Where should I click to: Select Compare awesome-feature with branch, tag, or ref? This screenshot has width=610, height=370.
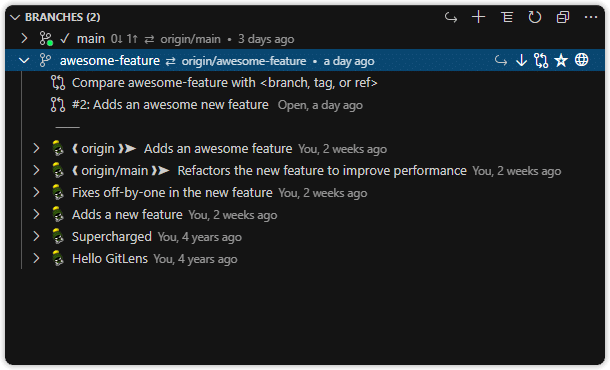click(x=224, y=83)
